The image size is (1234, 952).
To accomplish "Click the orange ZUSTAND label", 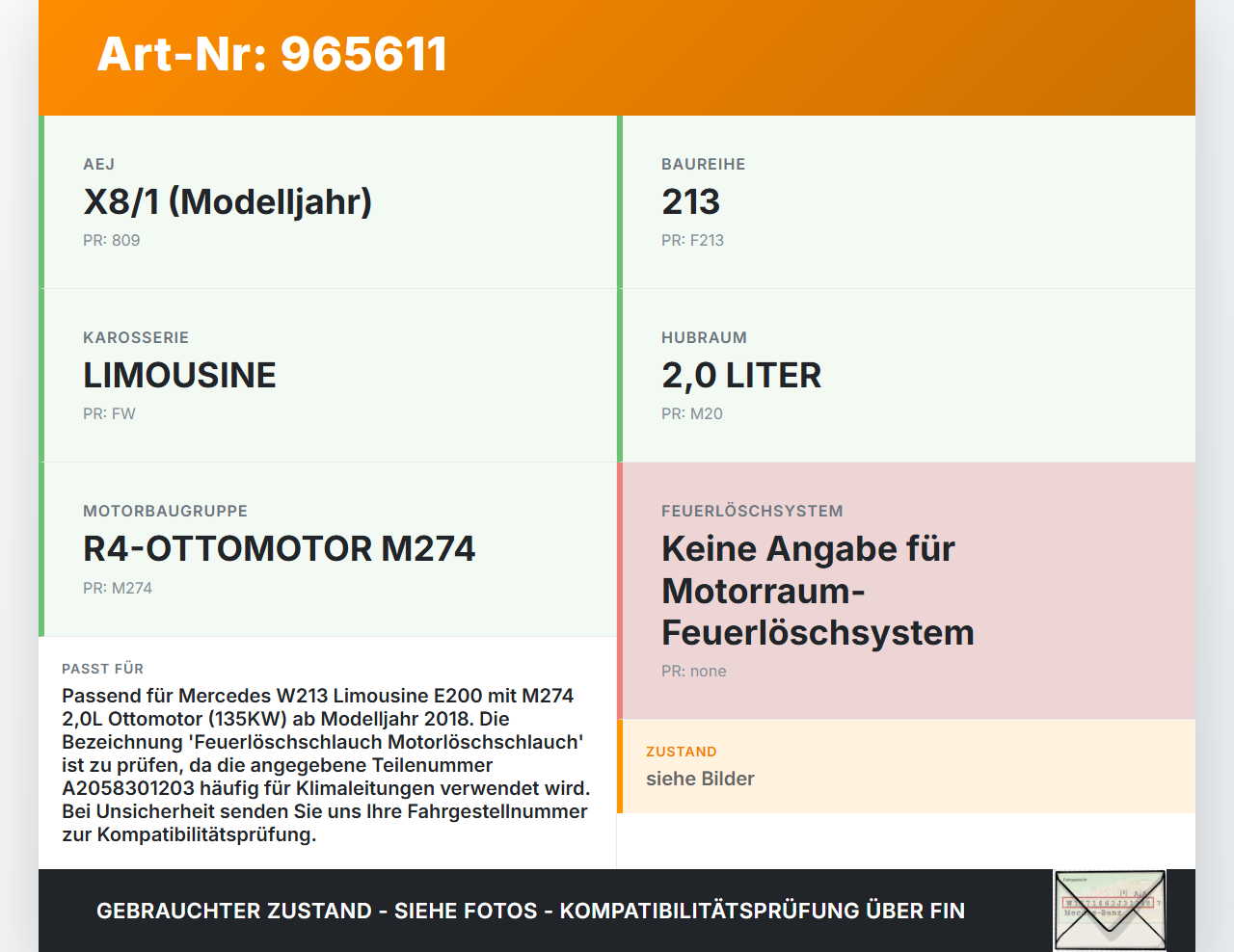I will (x=681, y=752).
